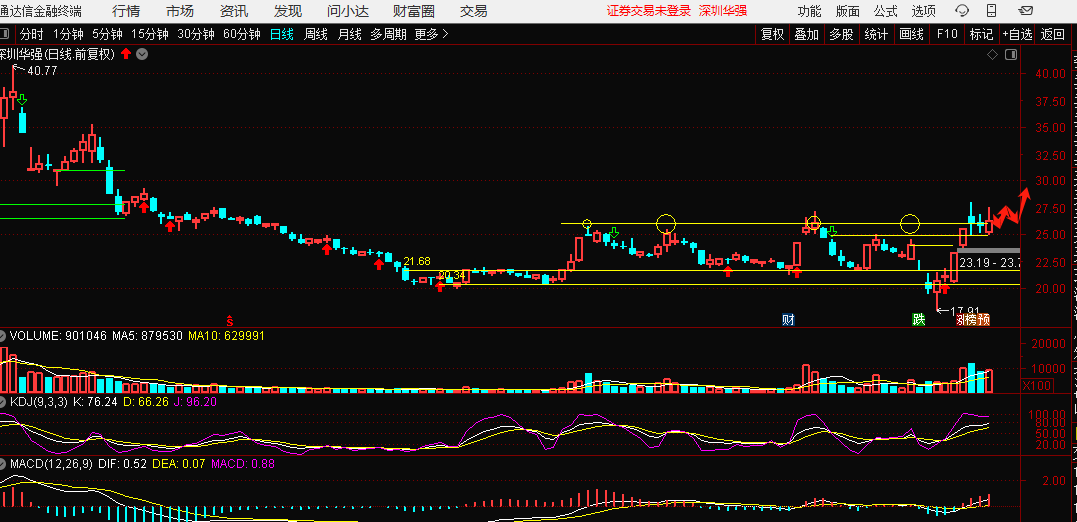The width and height of the screenshot is (1077, 522).
Task: Click the 20.34 price label on chart
Action: [x=452, y=275]
